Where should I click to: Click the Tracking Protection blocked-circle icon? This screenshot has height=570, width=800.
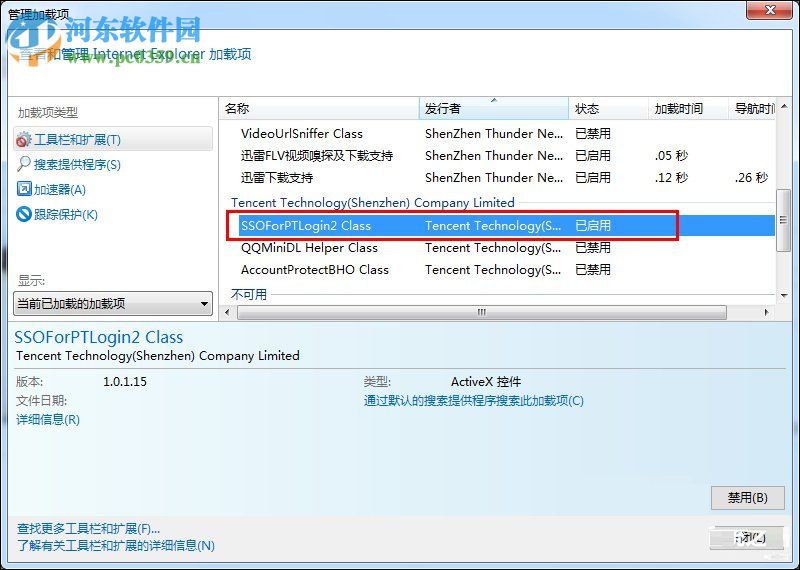click(x=24, y=214)
